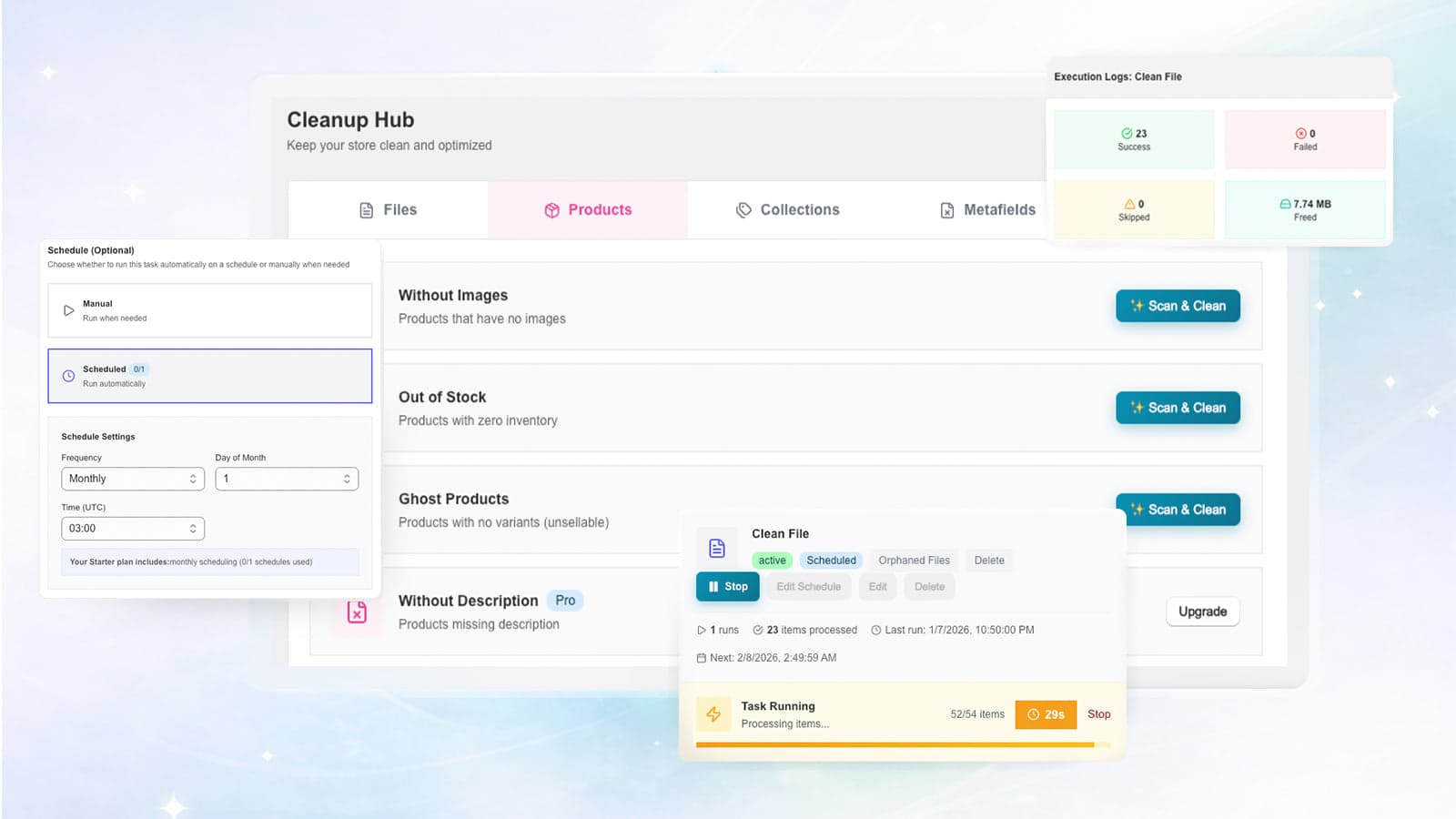Click the Skipped warning triangle icon

click(x=1129, y=204)
